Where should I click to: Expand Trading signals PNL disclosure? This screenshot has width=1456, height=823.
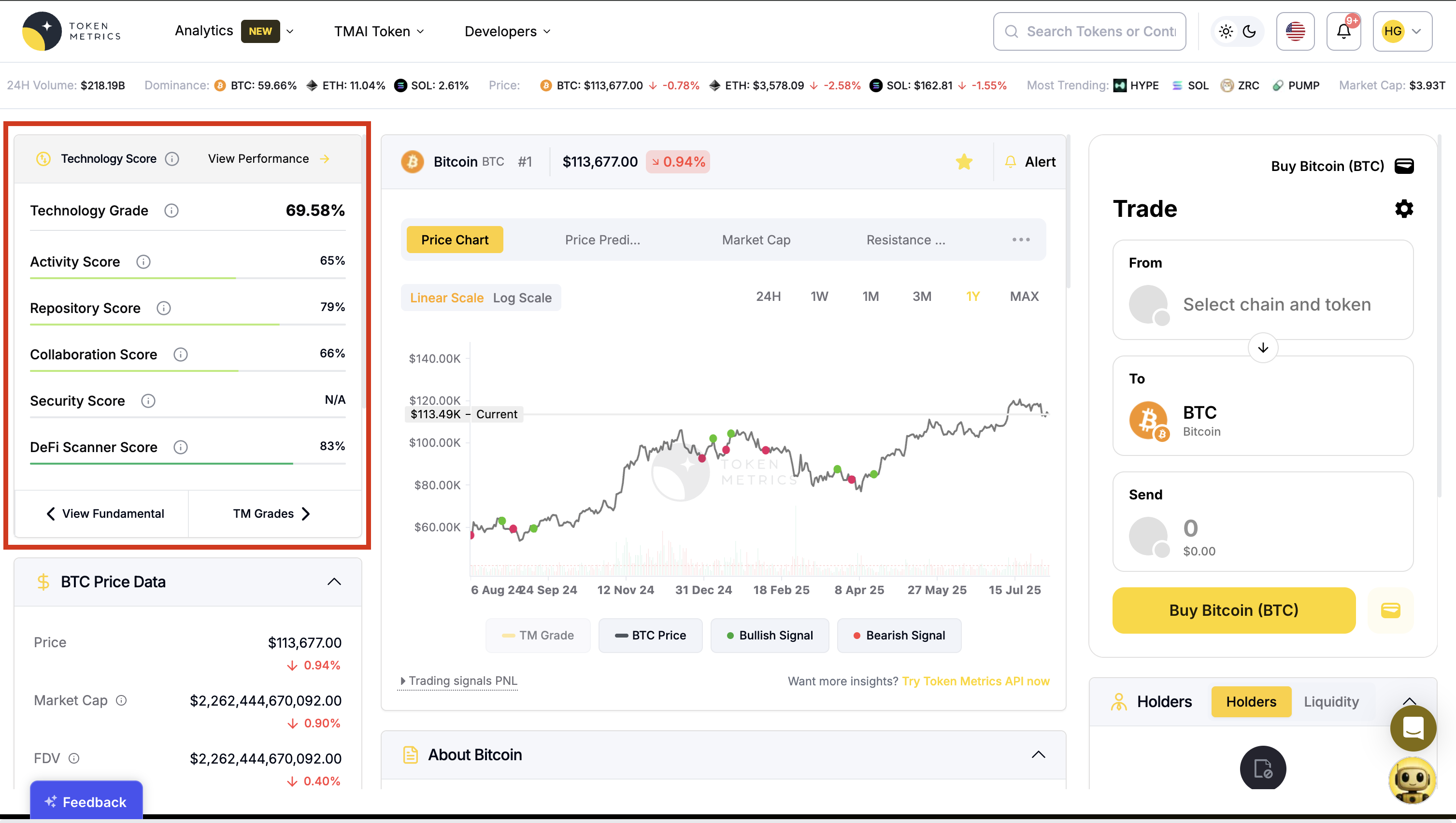pos(459,681)
